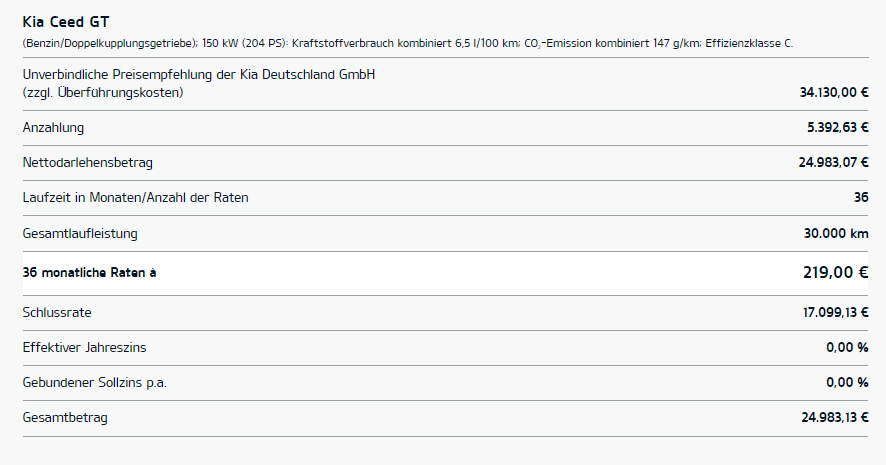Select the Schlussrate label
The width and height of the screenshot is (886, 465).
coord(57,313)
